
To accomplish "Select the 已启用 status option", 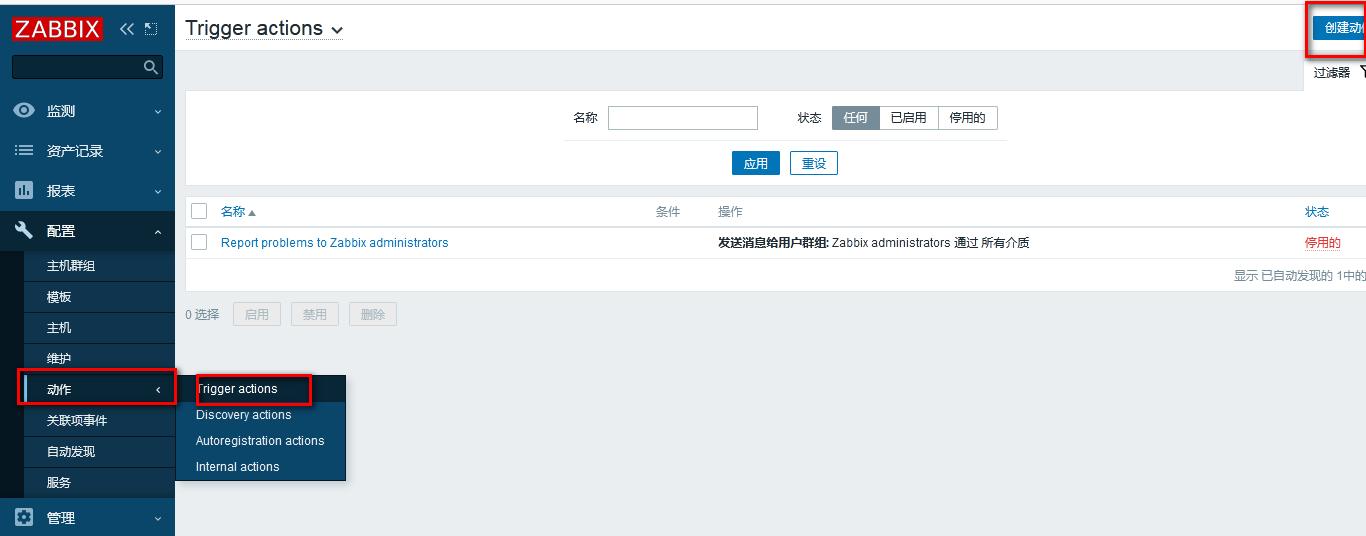I will [x=909, y=118].
